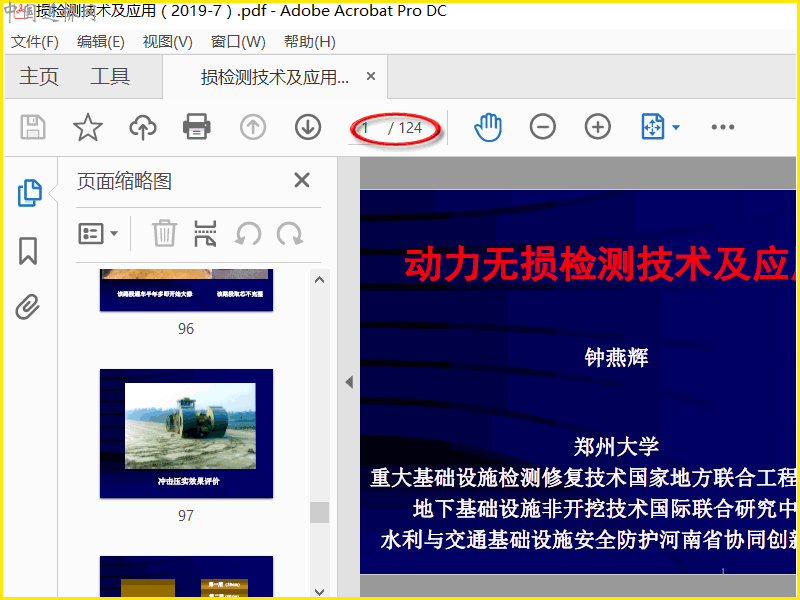800x600 pixels.
Task: Open 编辑(E) menu
Action: click(x=101, y=42)
